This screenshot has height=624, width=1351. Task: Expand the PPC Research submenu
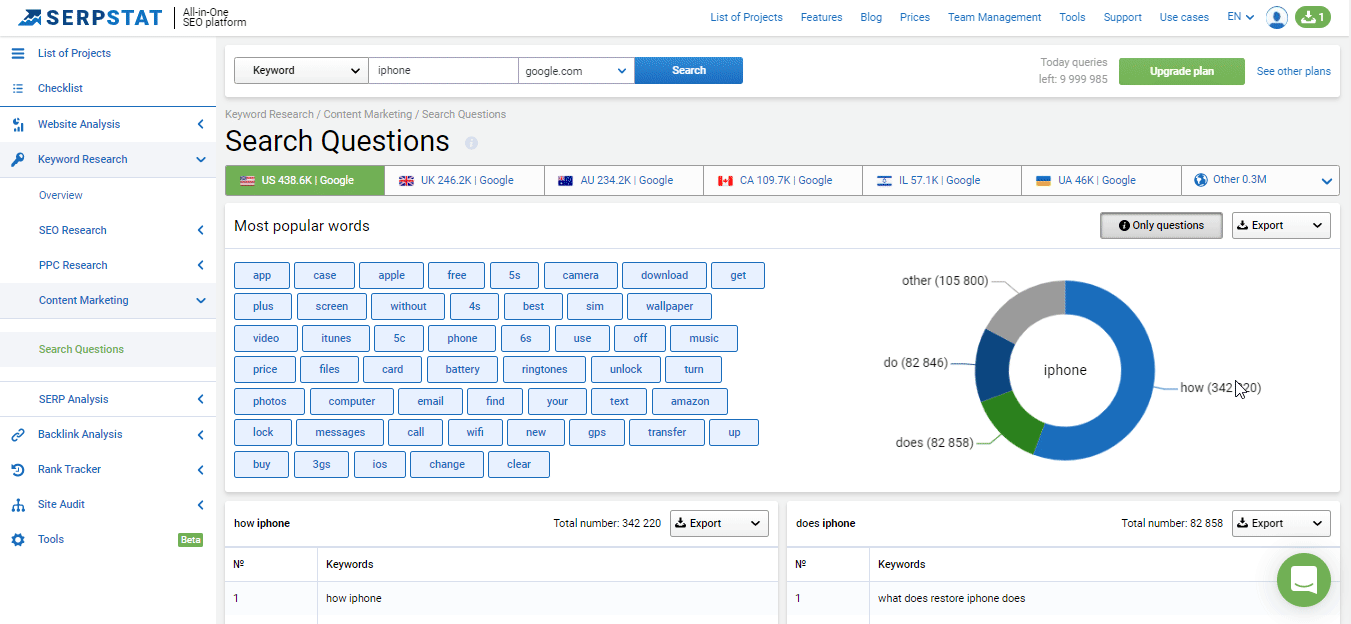click(x=200, y=265)
